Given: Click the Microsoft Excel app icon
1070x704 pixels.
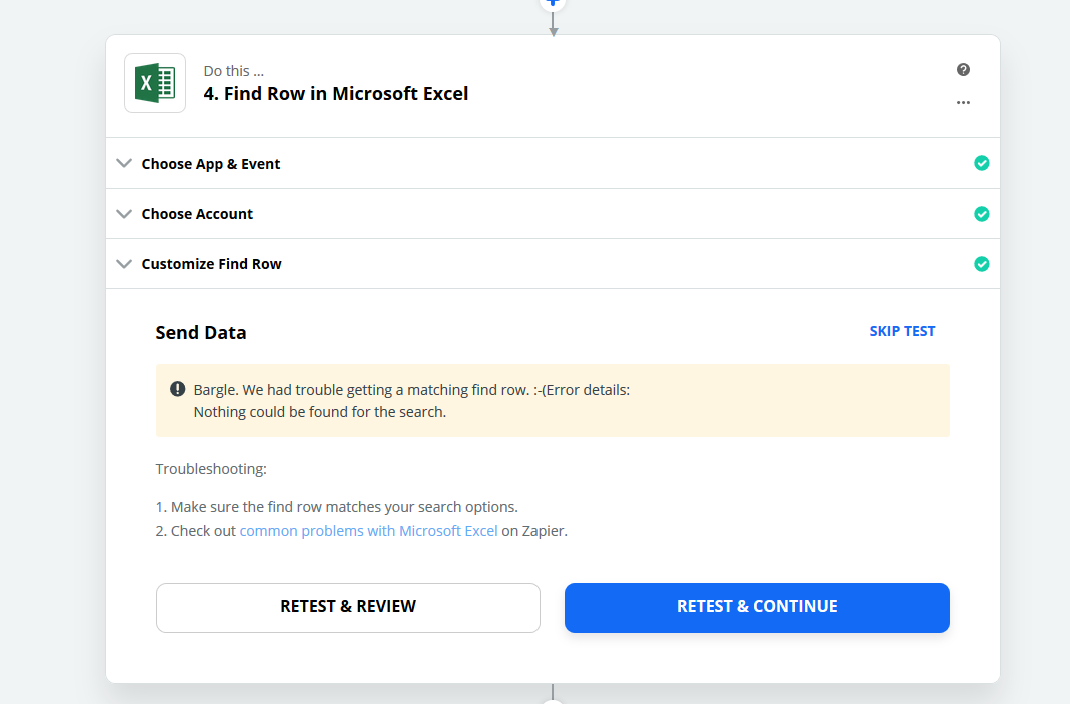Looking at the screenshot, I should pyautogui.click(x=155, y=83).
